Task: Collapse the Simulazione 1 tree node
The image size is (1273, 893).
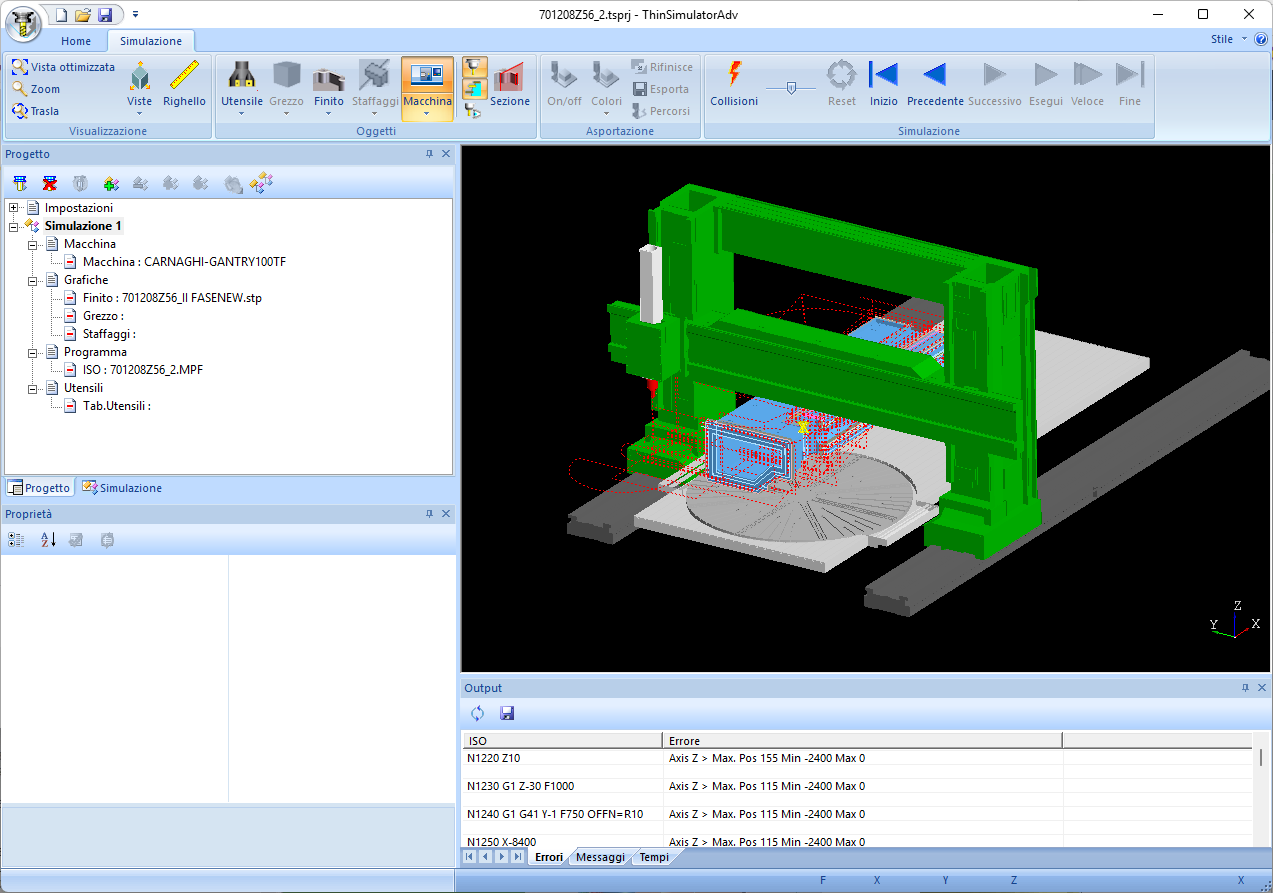Action: (14, 226)
